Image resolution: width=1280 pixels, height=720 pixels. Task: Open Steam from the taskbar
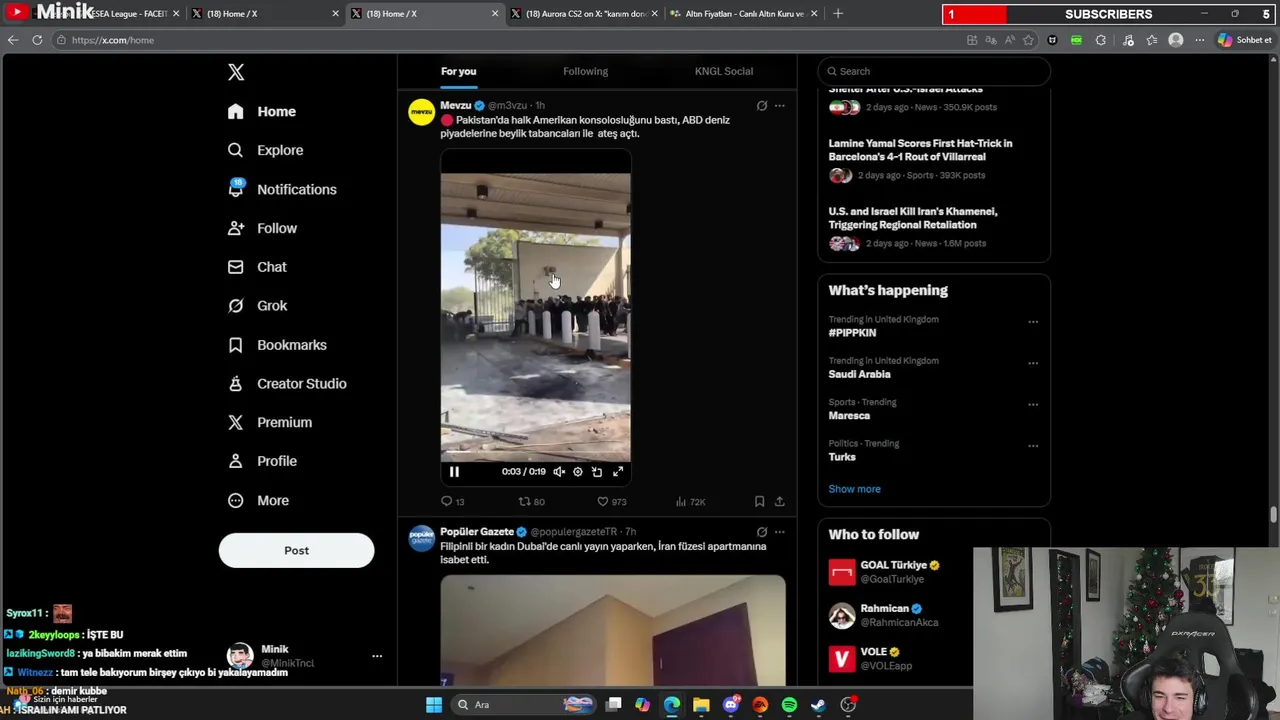click(x=818, y=705)
